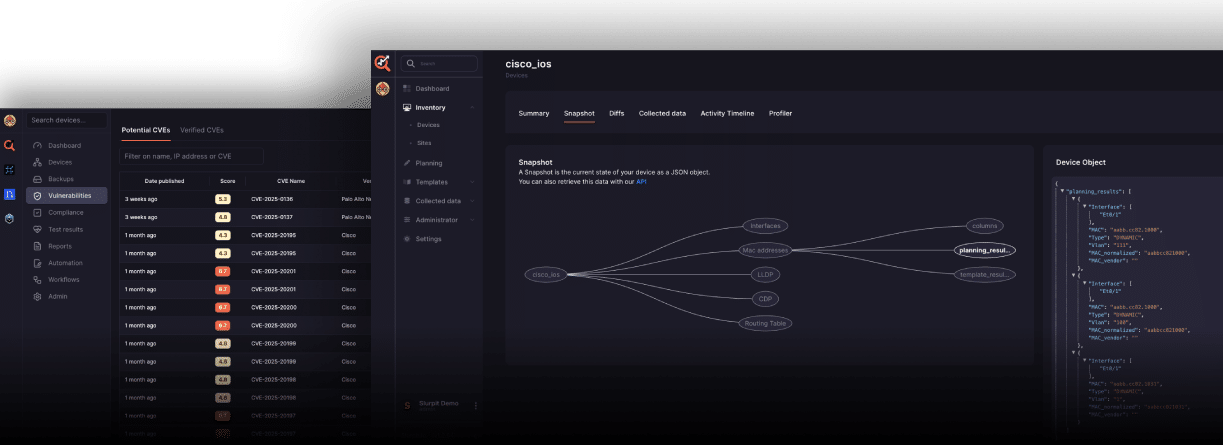1223x445 pixels.
Task: Collapse the first Interface array triangle
Action: pos(1085,205)
